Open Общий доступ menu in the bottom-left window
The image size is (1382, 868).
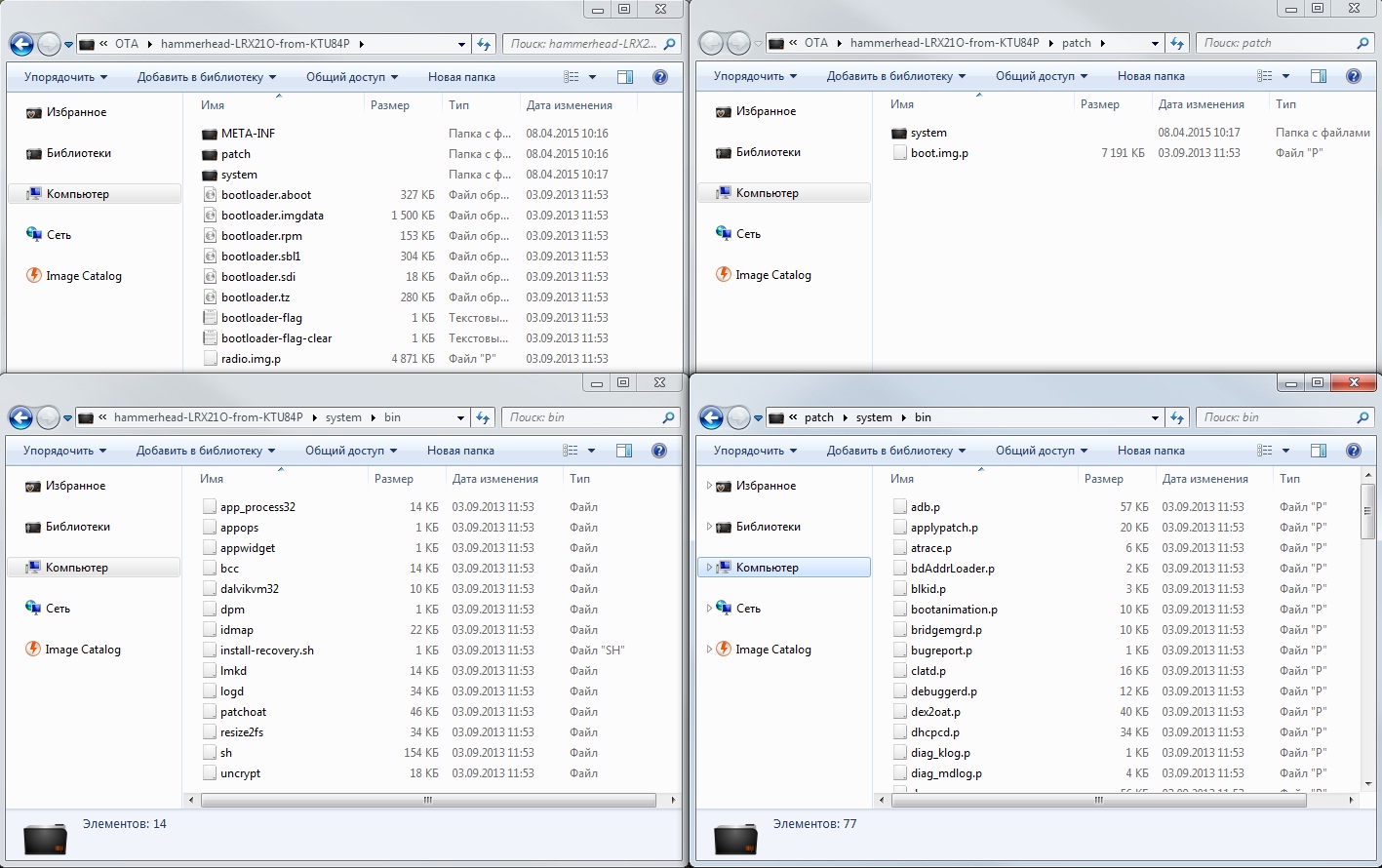click(350, 451)
